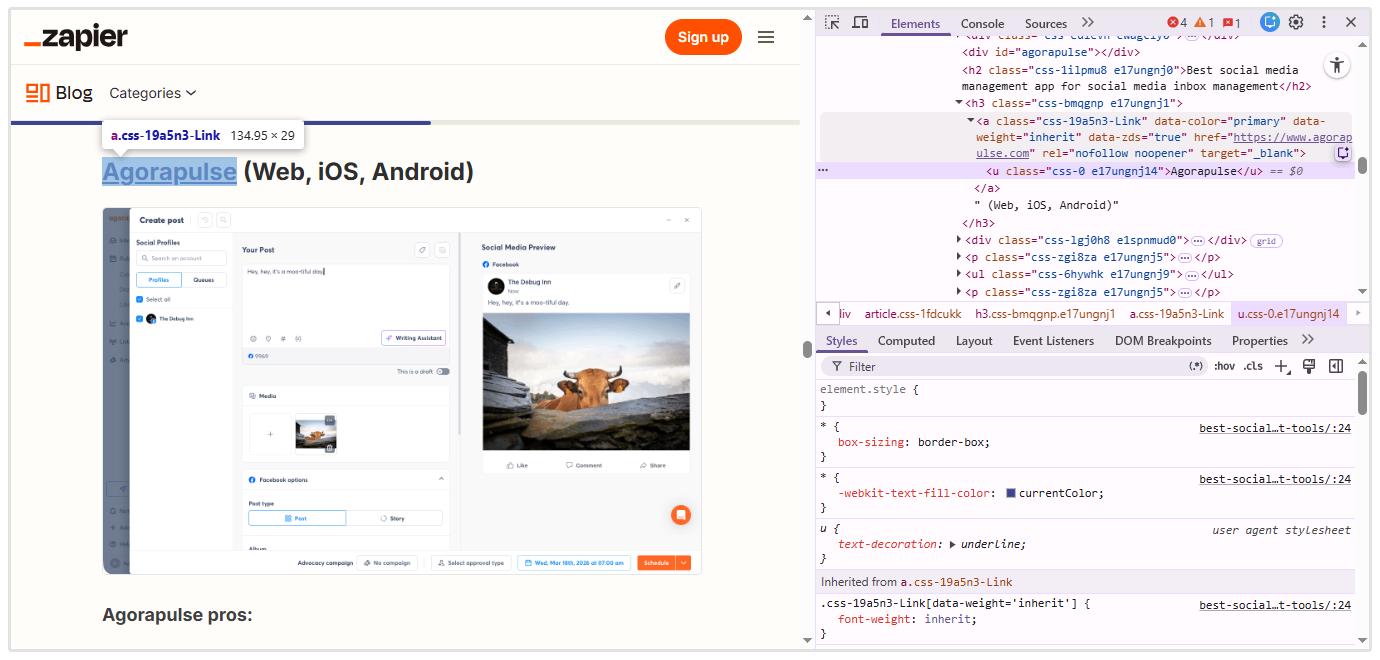The image size is (1380, 660).
Task: Open the Computed tab
Action: click(x=906, y=341)
